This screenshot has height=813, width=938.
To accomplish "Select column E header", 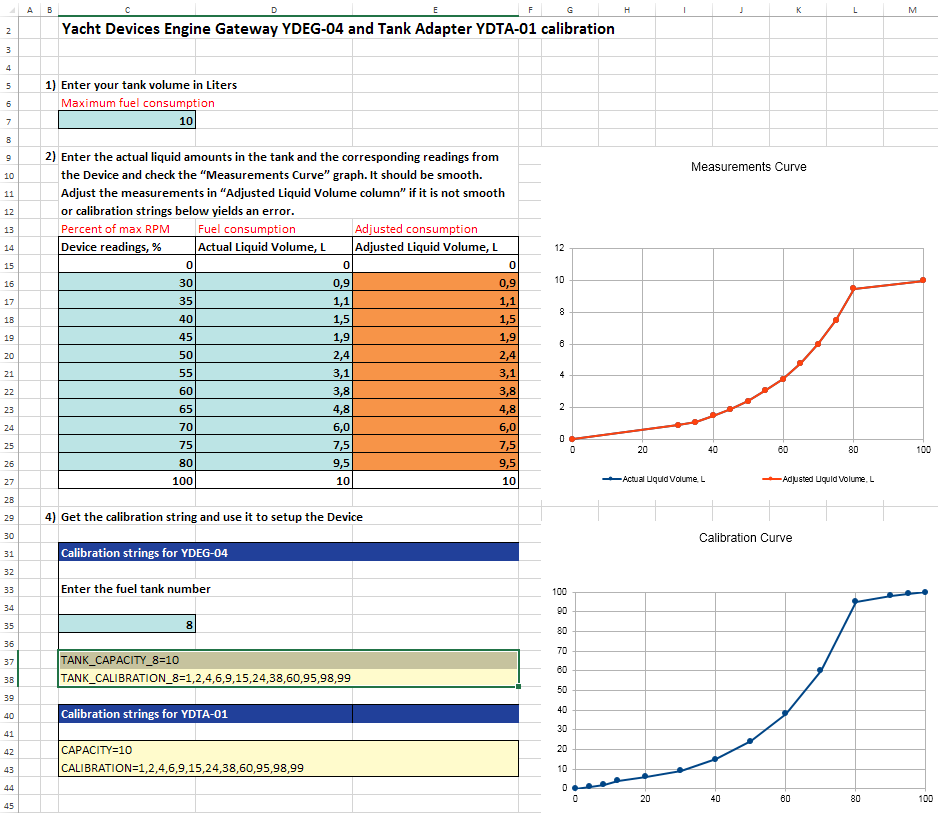I will 436,10.
